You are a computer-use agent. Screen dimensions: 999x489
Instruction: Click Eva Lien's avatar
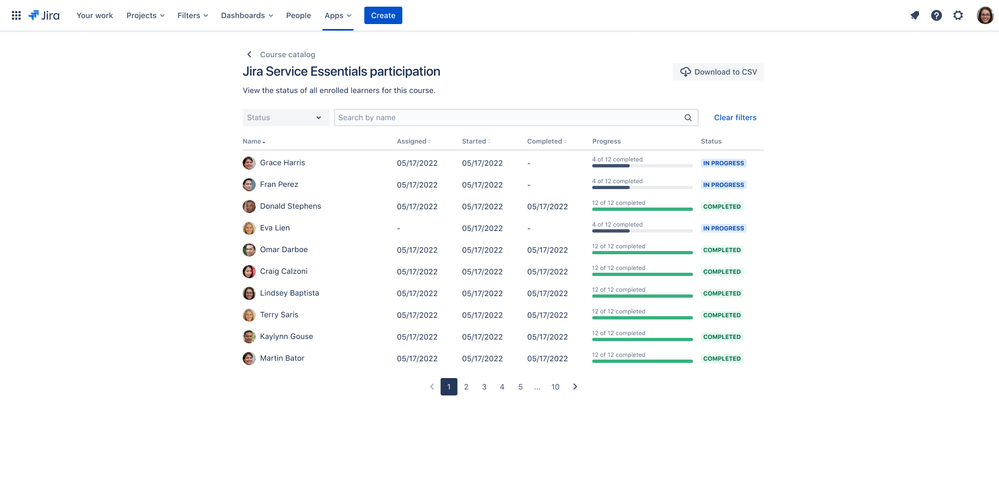tap(249, 228)
